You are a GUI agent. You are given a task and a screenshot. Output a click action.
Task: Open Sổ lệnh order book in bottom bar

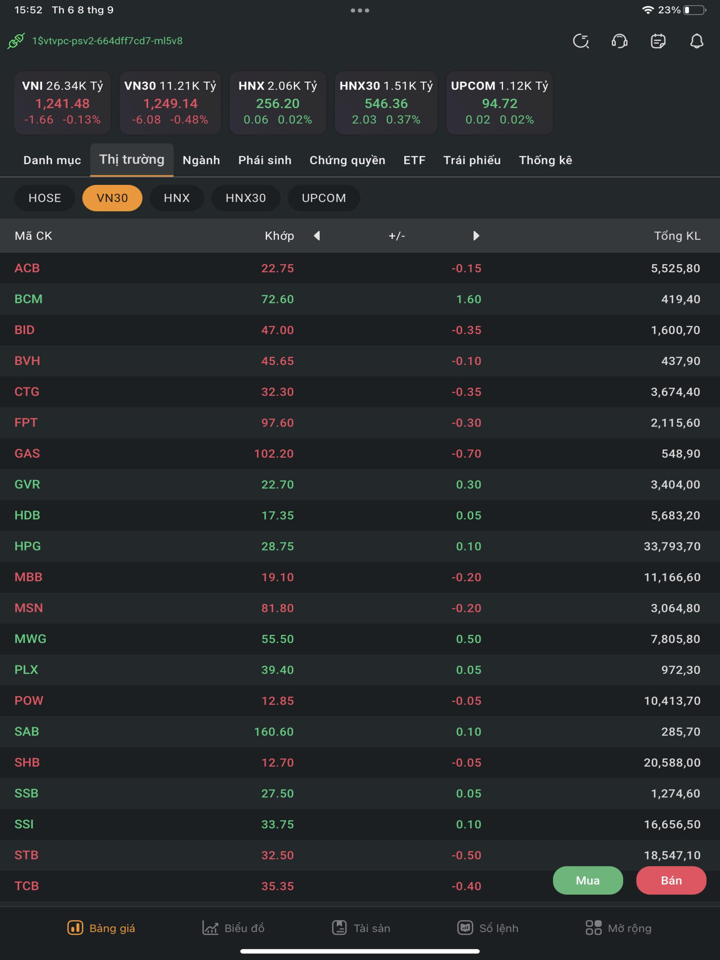[488, 928]
